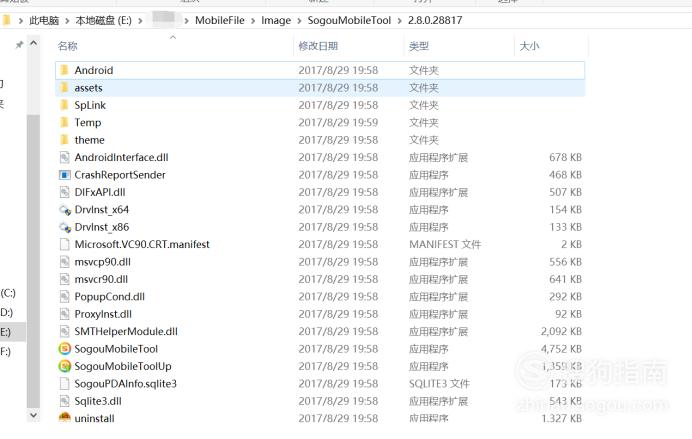Expand the SogouMobileTool breadcrumb chevron
The image size is (692, 439).
coord(399,20)
